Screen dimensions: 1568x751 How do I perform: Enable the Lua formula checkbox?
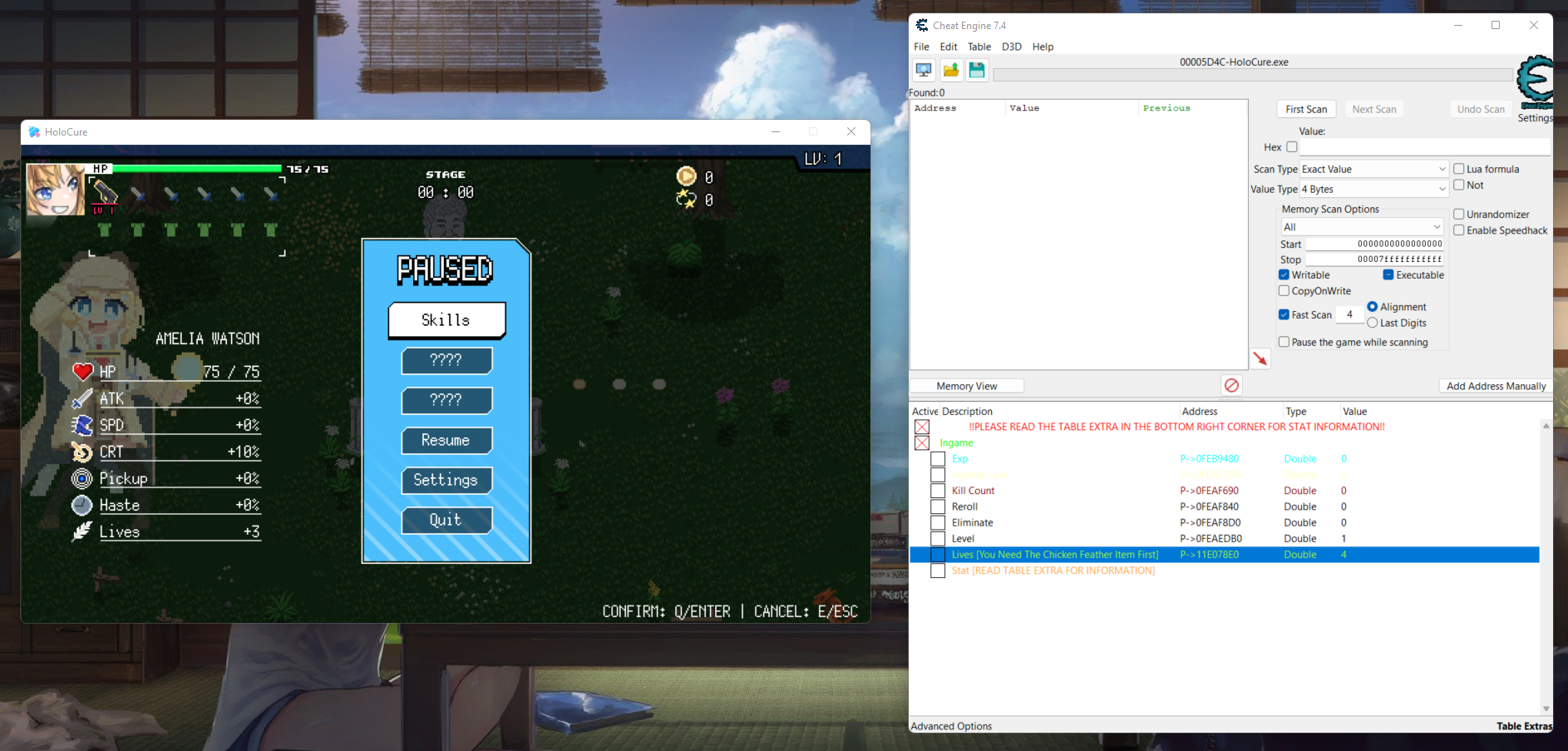[x=1459, y=169]
